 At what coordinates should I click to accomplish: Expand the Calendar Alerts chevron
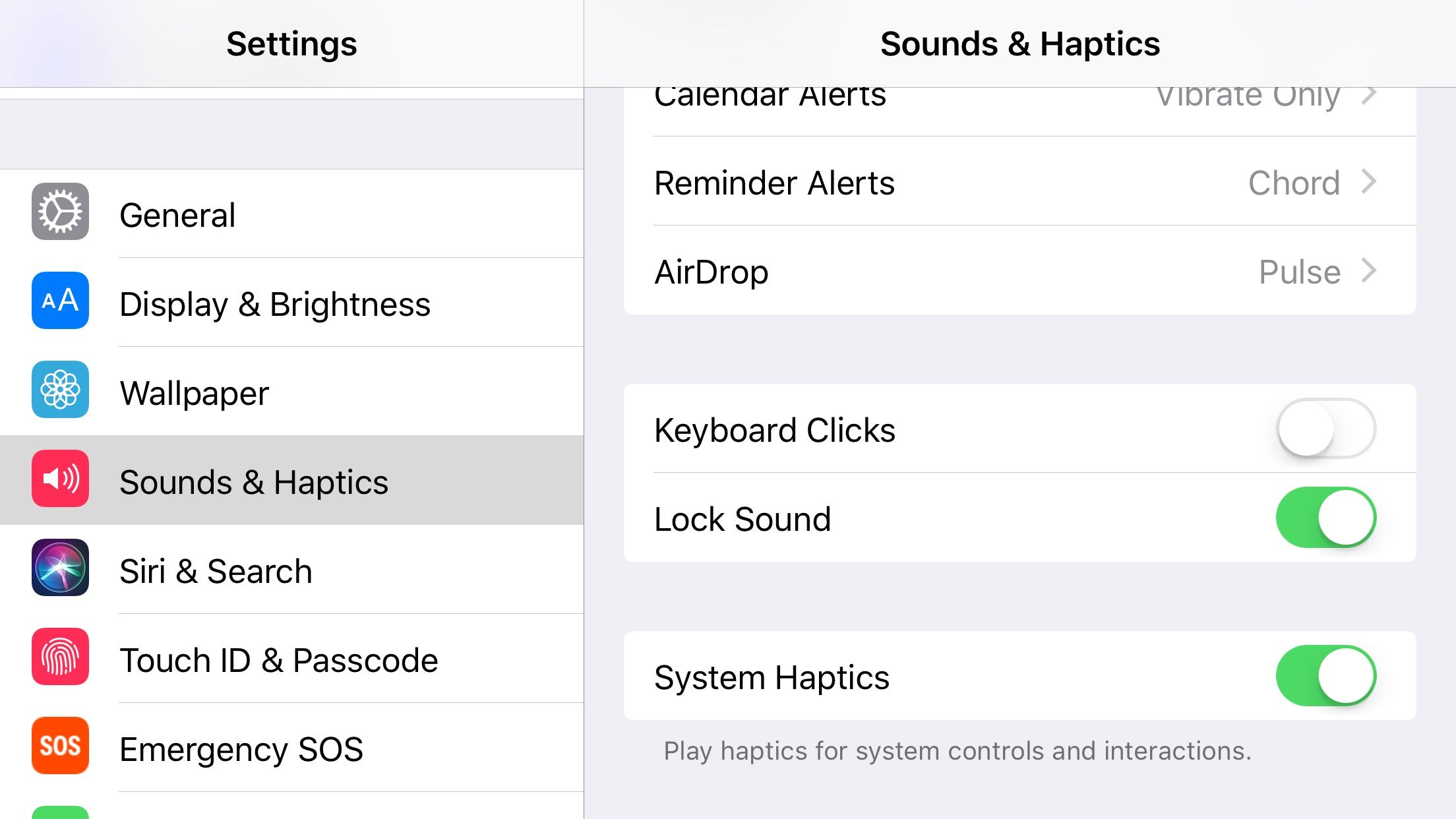tap(1371, 94)
